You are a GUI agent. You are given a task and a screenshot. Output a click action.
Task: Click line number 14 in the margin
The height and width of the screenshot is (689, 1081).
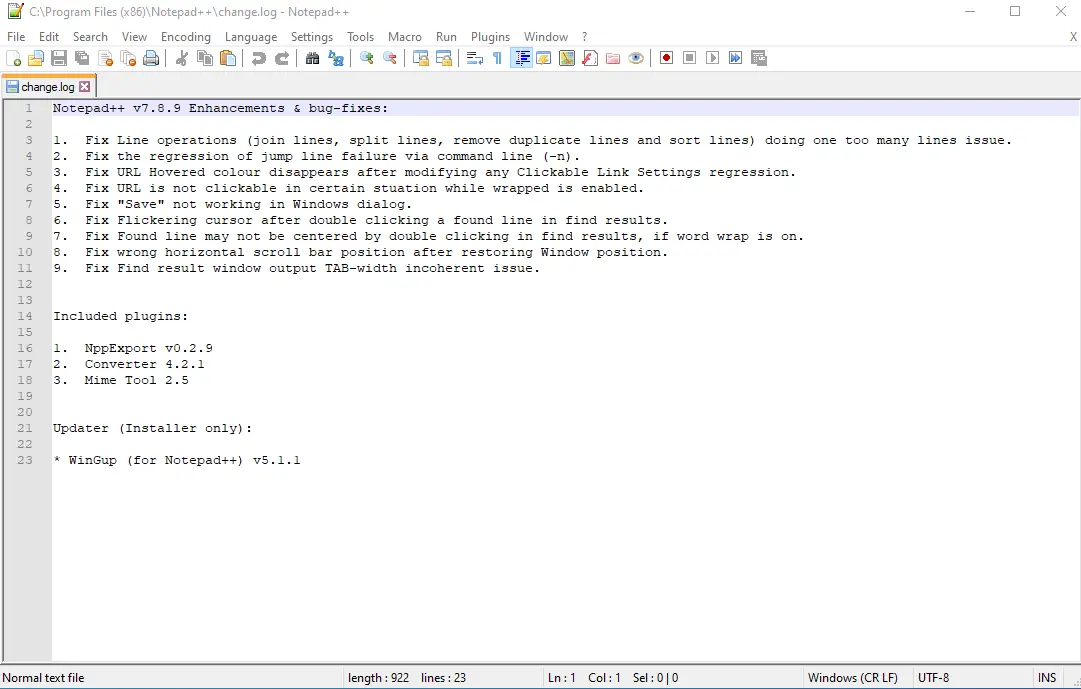(x=25, y=316)
